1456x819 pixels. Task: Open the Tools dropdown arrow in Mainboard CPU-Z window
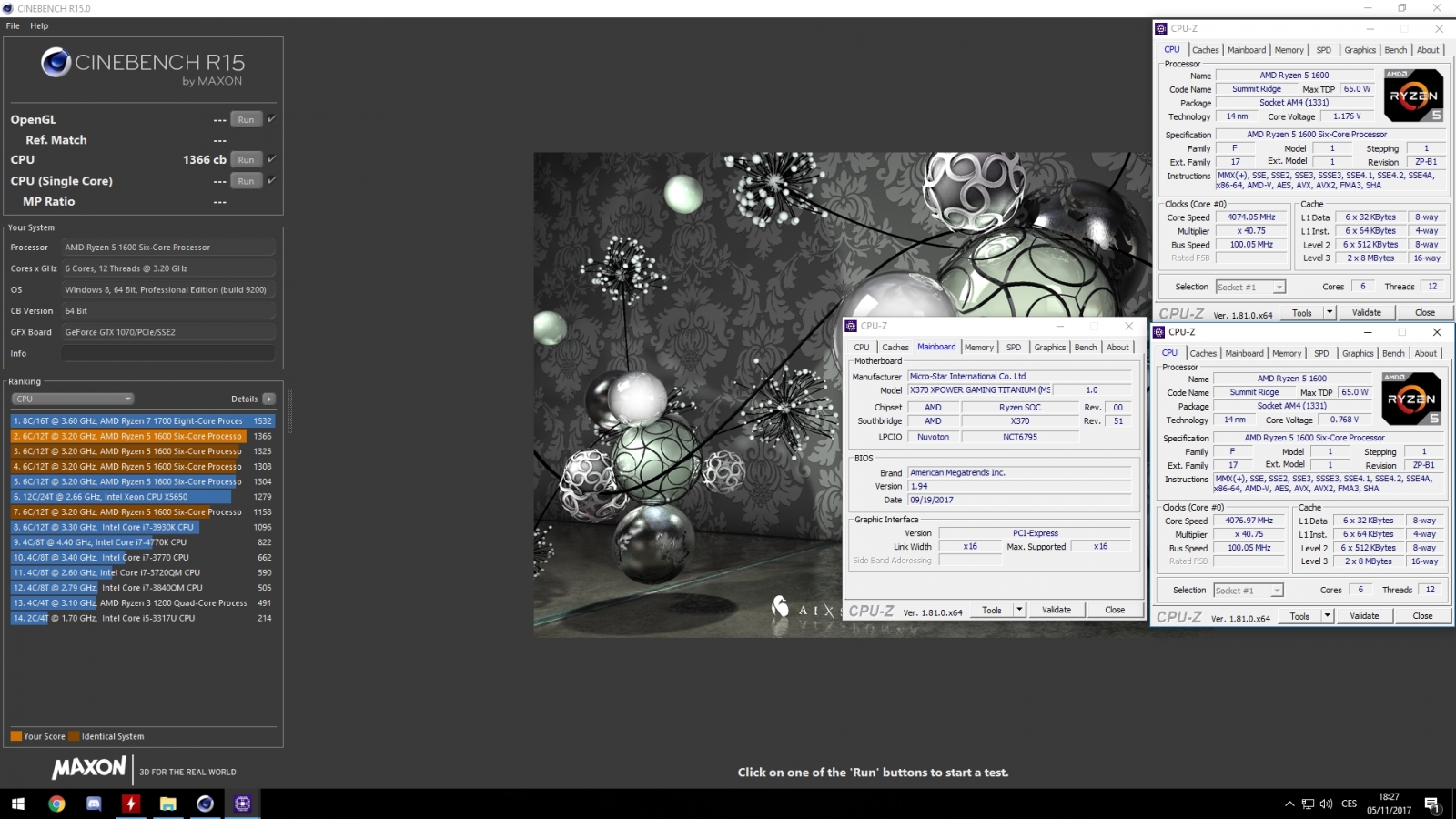(1019, 610)
